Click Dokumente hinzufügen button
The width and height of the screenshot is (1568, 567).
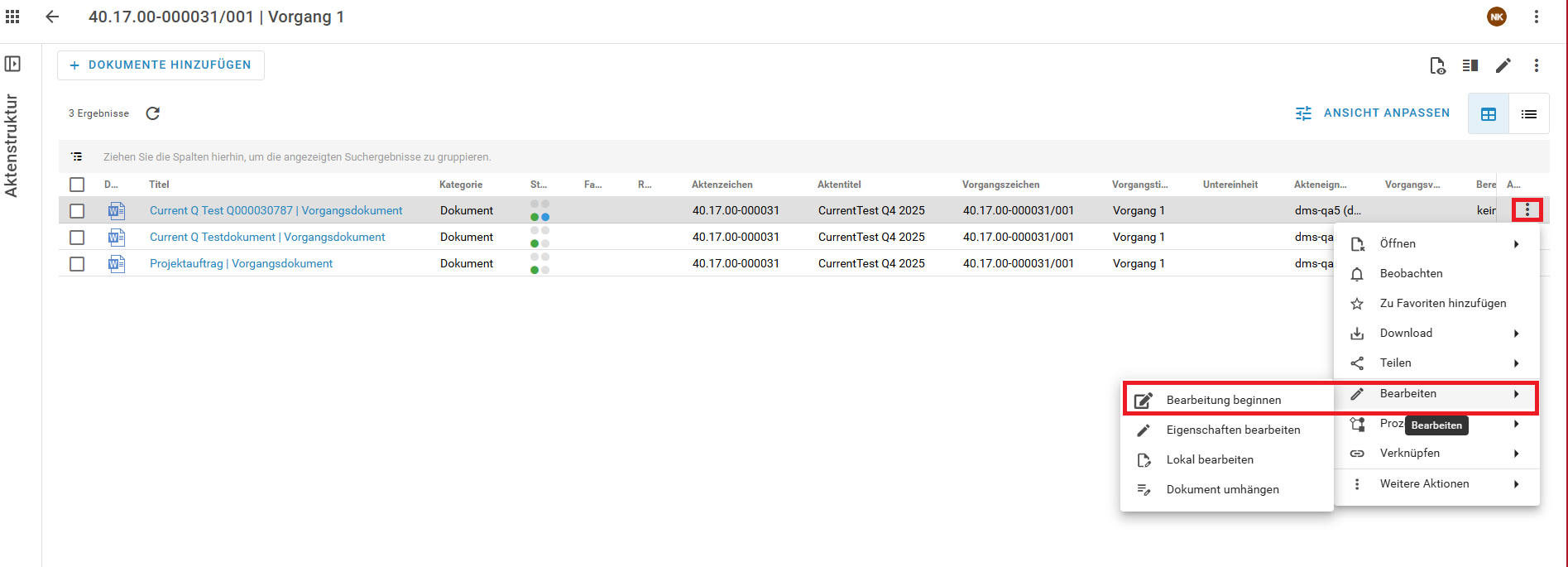click(161, 65)
